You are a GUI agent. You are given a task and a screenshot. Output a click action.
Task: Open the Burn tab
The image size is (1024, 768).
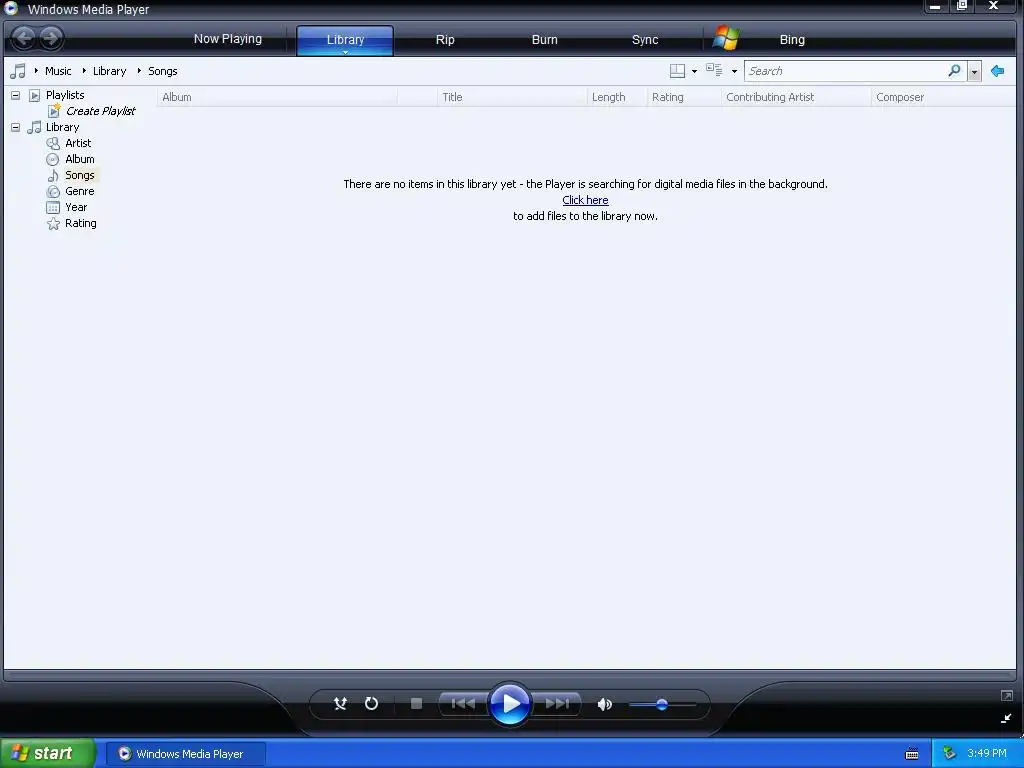click(545, 40)
